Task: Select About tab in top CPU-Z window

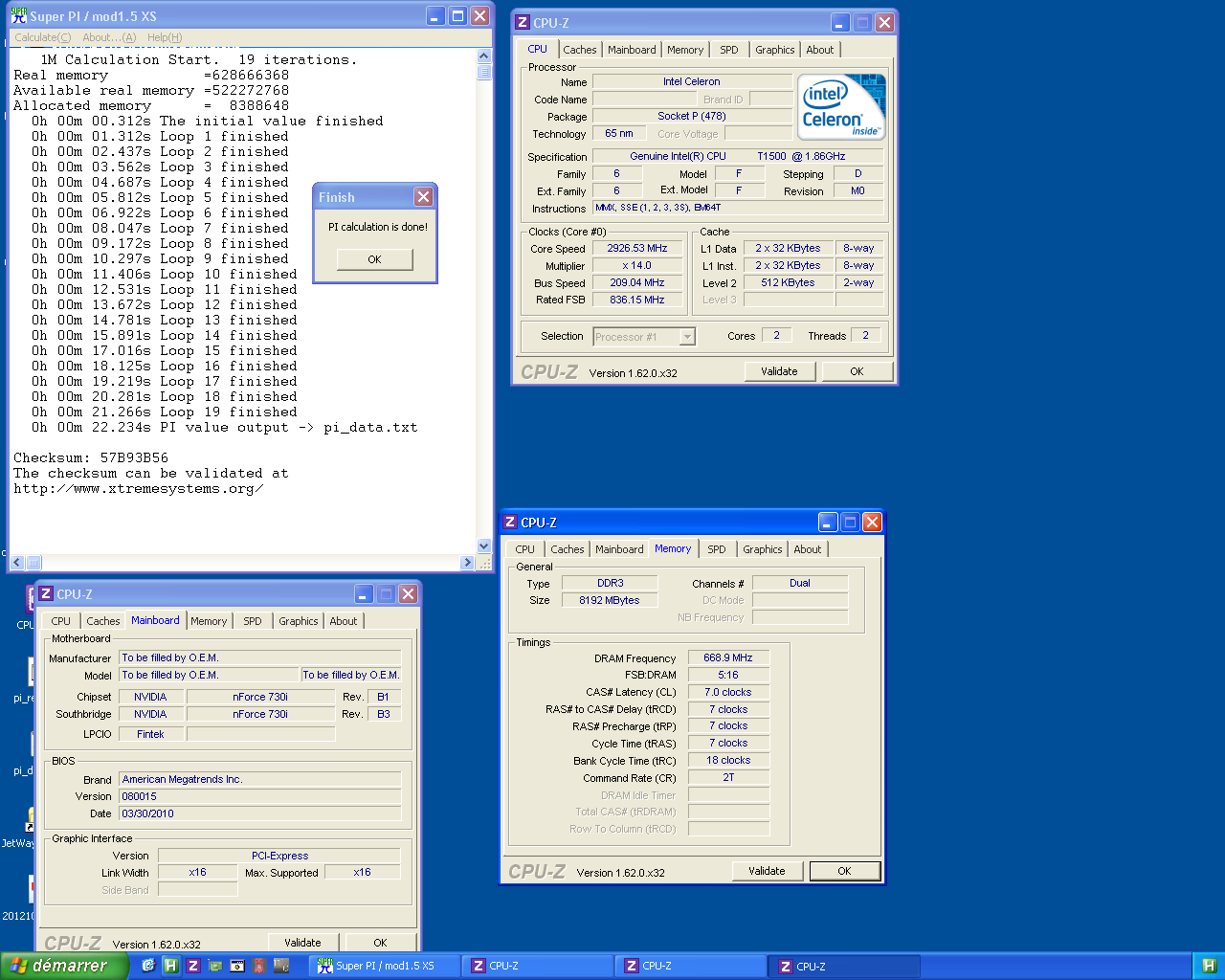Action: [820, 50]
